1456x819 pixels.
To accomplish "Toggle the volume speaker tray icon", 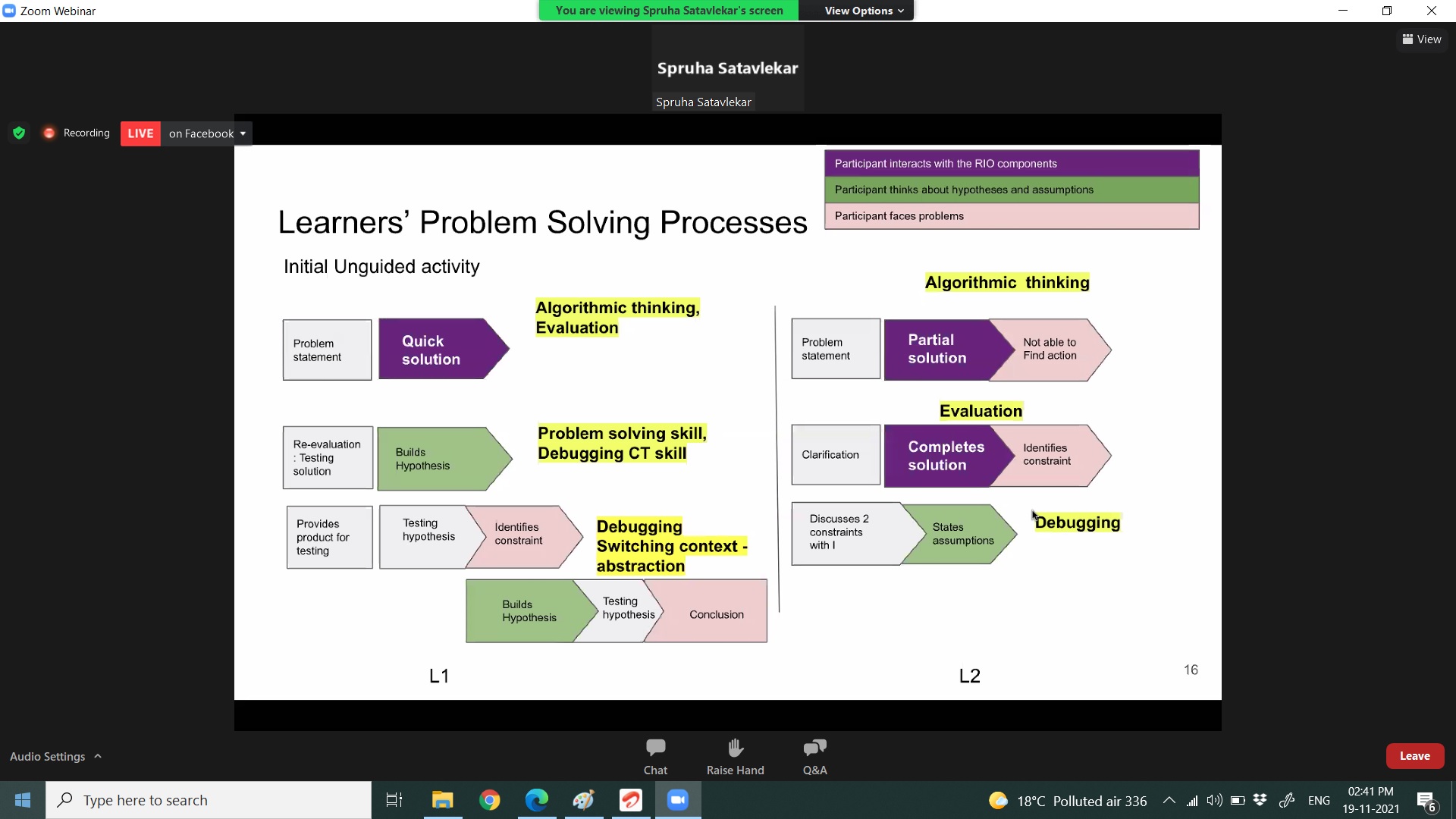I will (1214, 800).
